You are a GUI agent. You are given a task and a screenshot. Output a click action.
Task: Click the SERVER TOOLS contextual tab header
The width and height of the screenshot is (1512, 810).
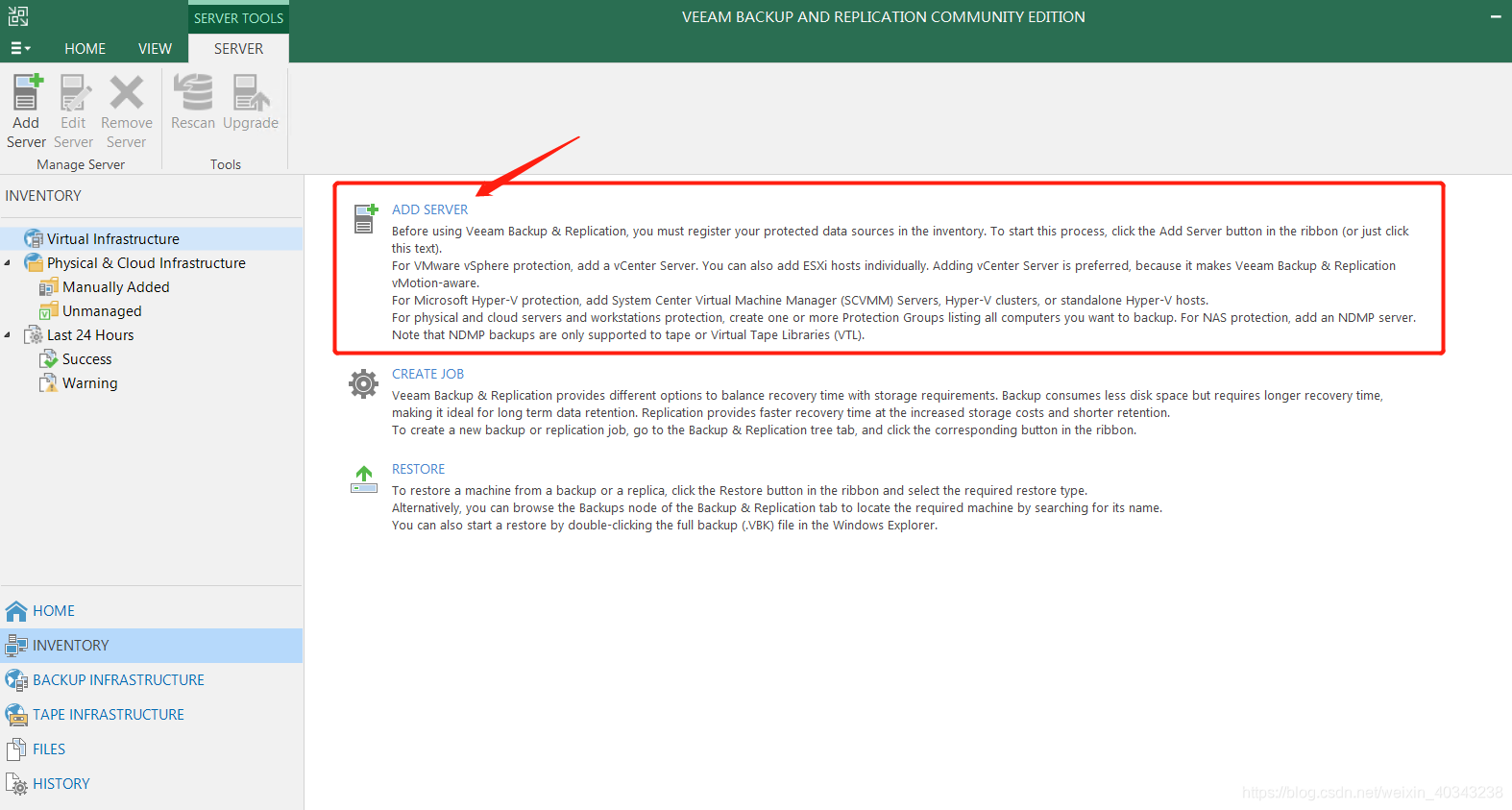238,18
